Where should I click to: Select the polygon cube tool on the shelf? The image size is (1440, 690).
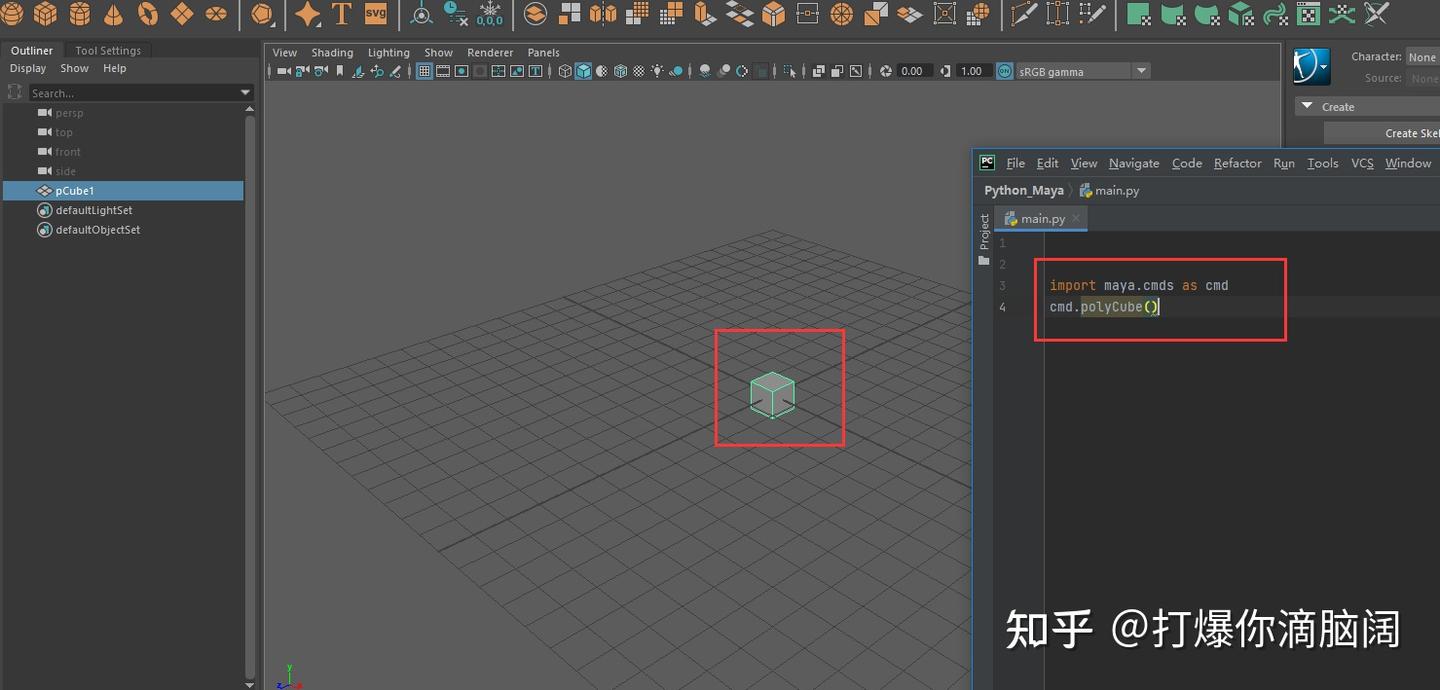pos(44,13)
